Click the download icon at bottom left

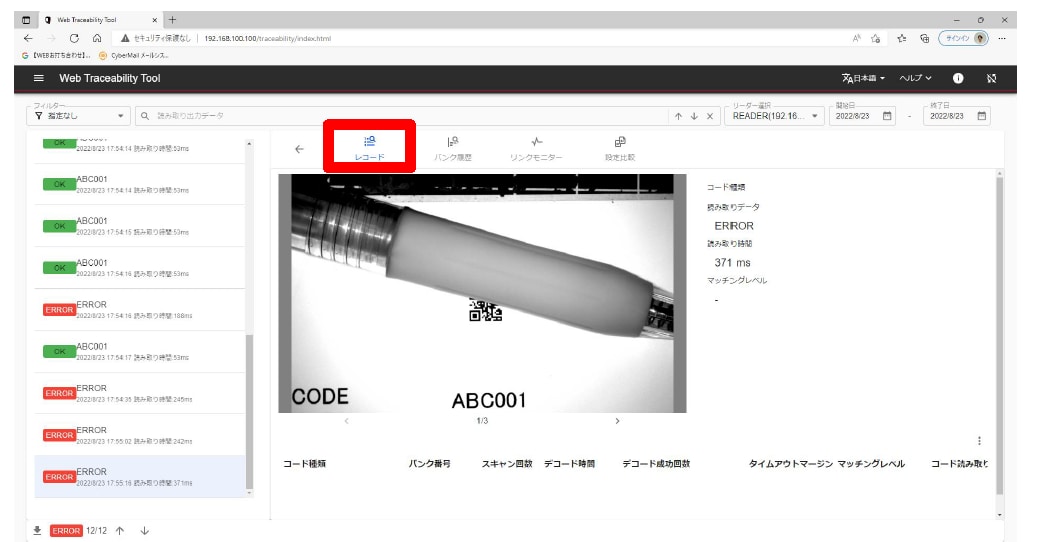tap(37, 531)
